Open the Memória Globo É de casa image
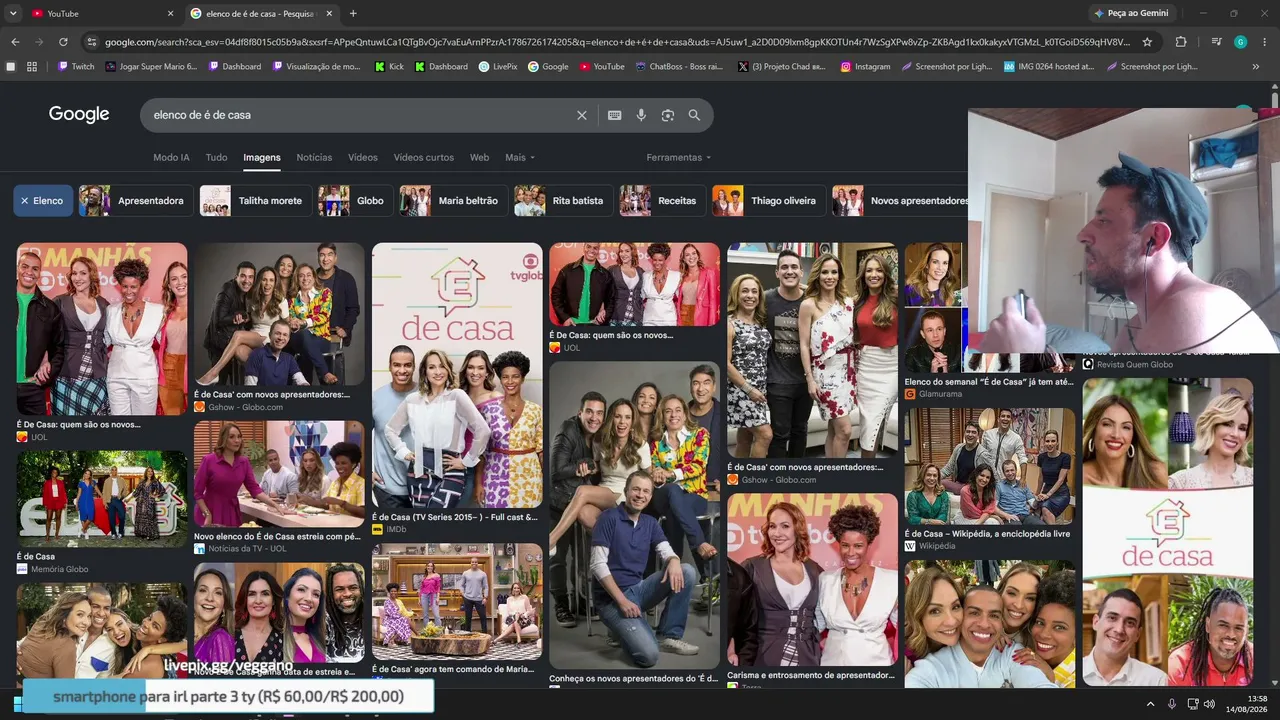Viewport: 1280px width, 720px height. 102,499
